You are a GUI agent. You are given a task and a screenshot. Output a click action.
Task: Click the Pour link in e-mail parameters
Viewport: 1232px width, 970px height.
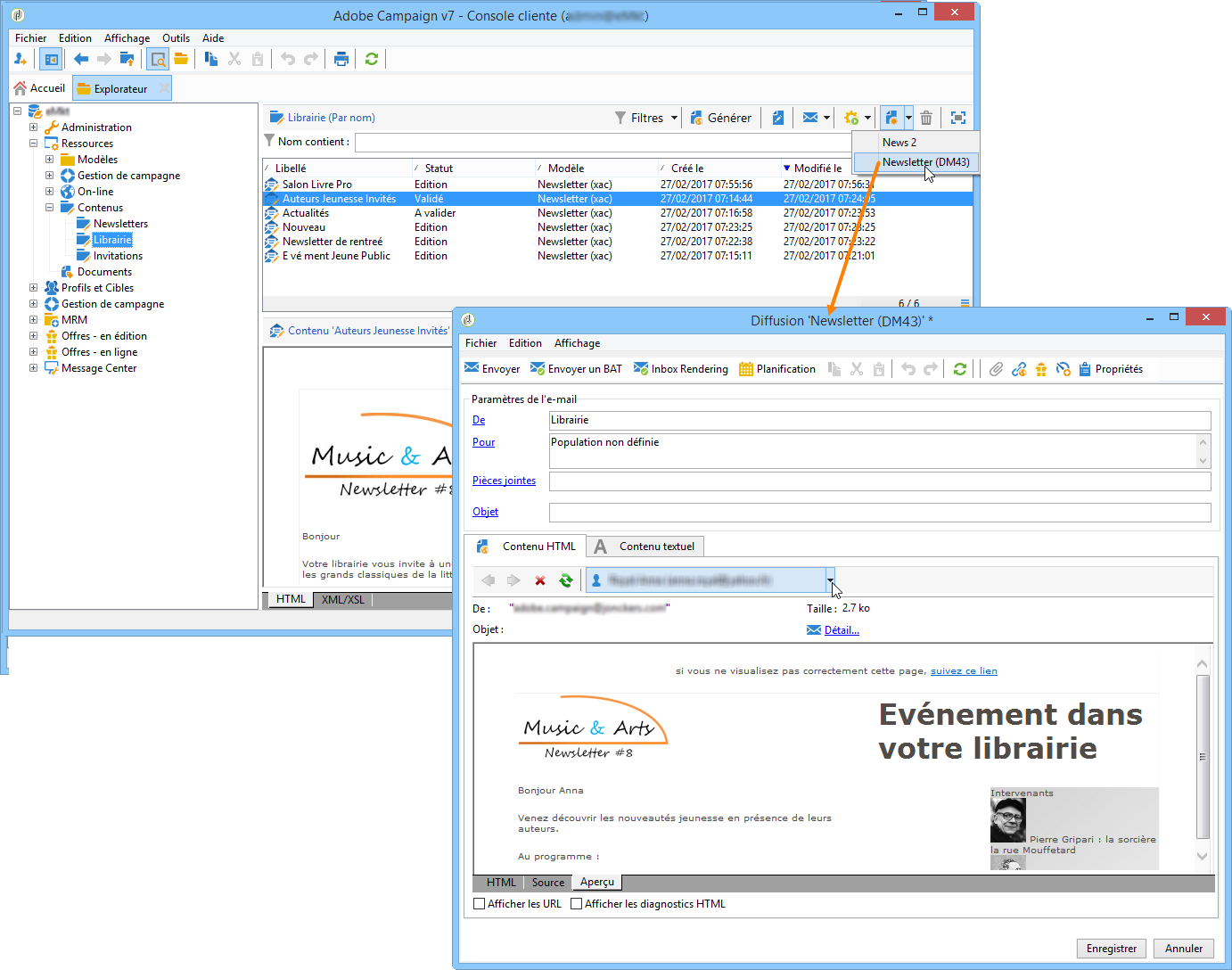(484, 442)
